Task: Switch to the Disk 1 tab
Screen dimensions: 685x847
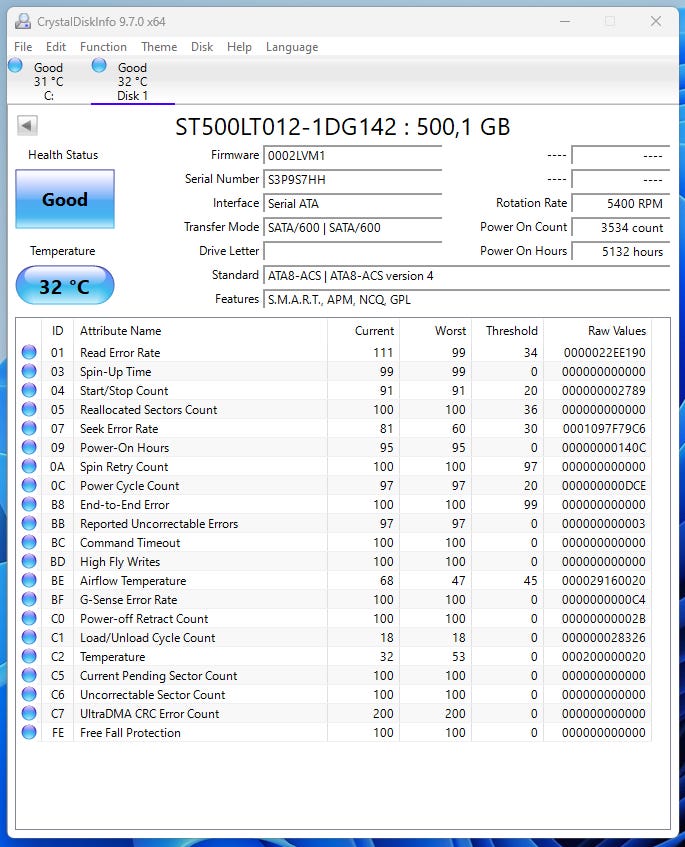Action: [x=132, y=82]
